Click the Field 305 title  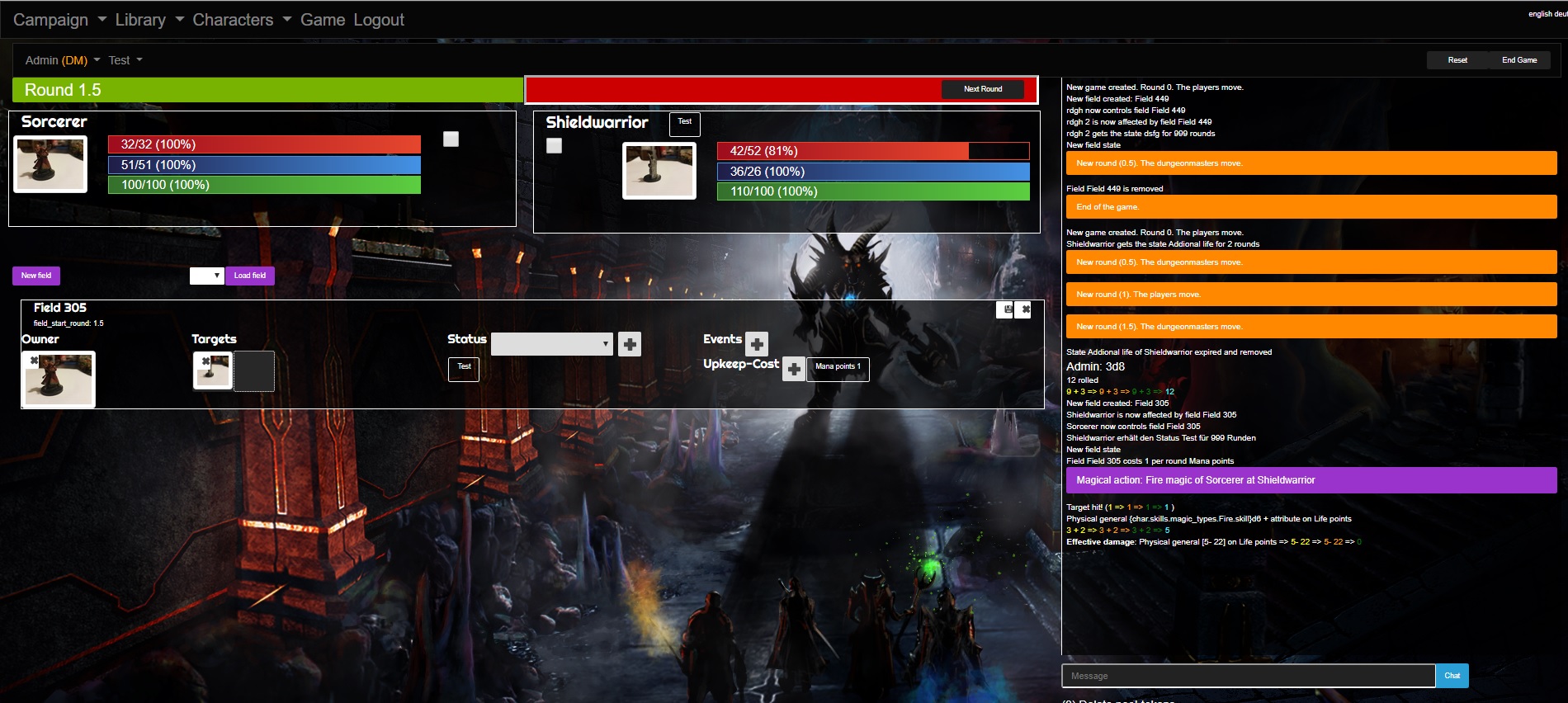coord(60,308)
